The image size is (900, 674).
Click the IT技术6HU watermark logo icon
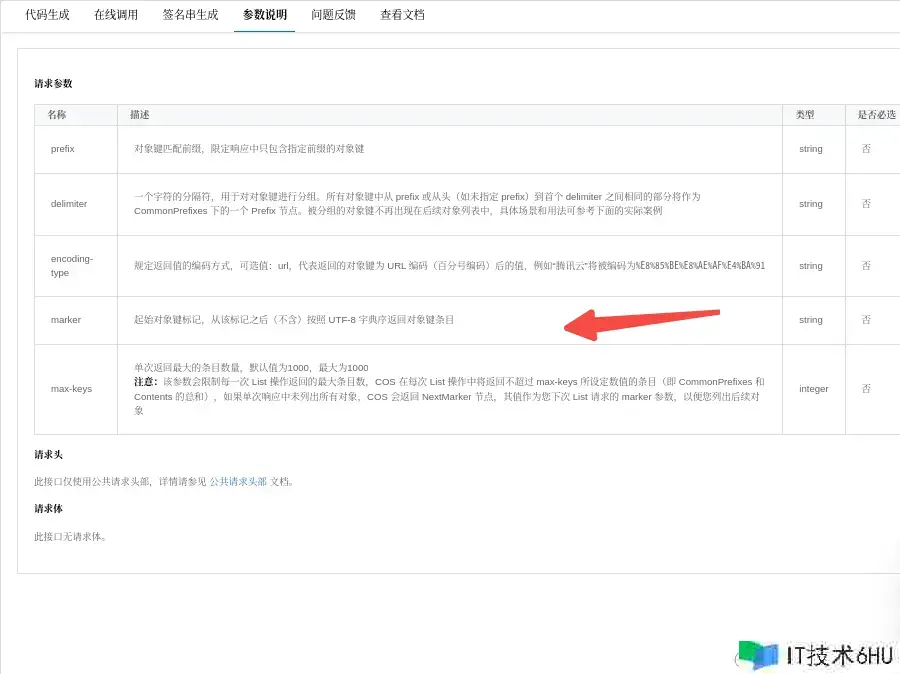coord(758,655)
